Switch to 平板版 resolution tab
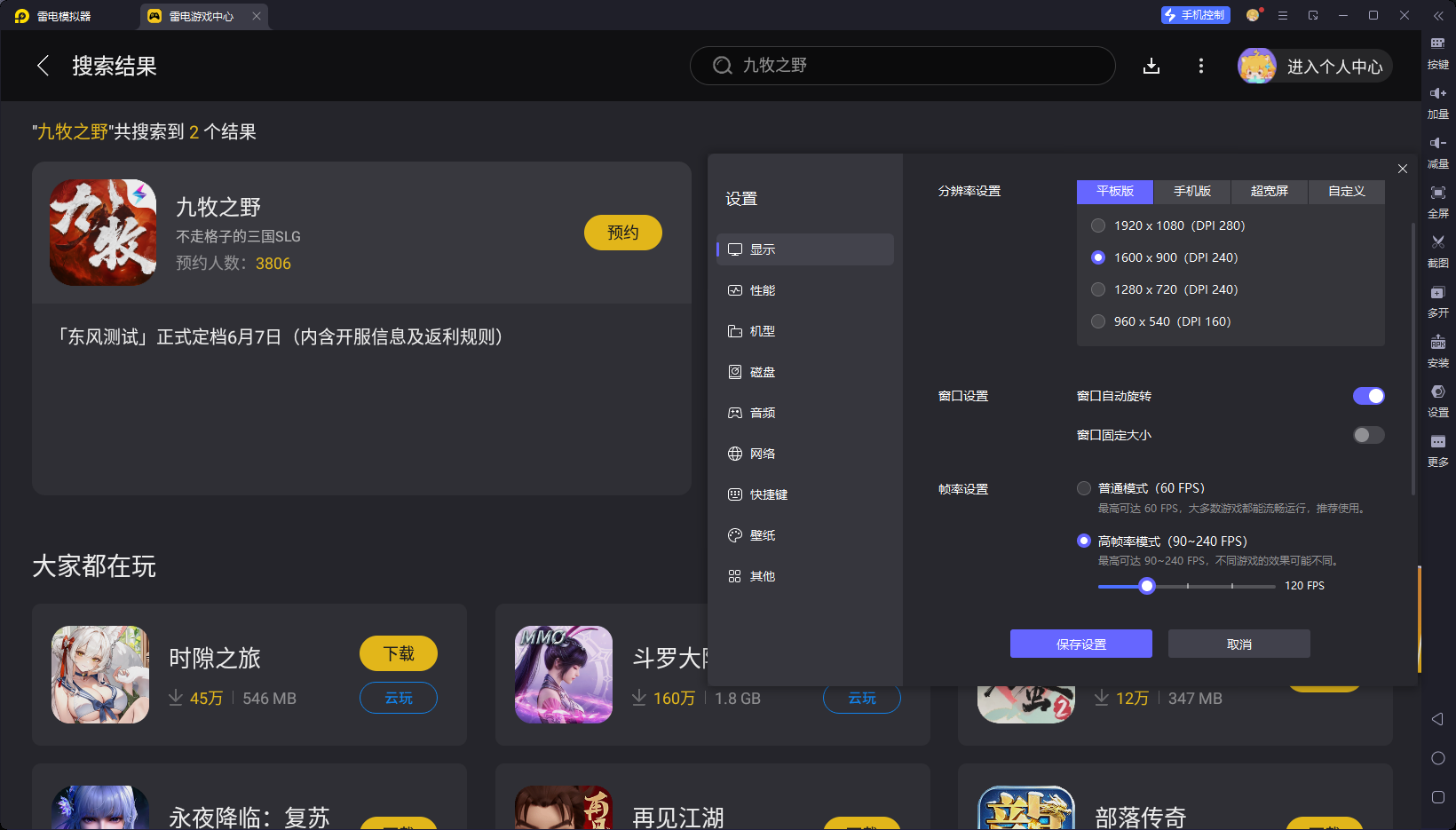The image size is (1456, 830). click(x=1115, y=191)
